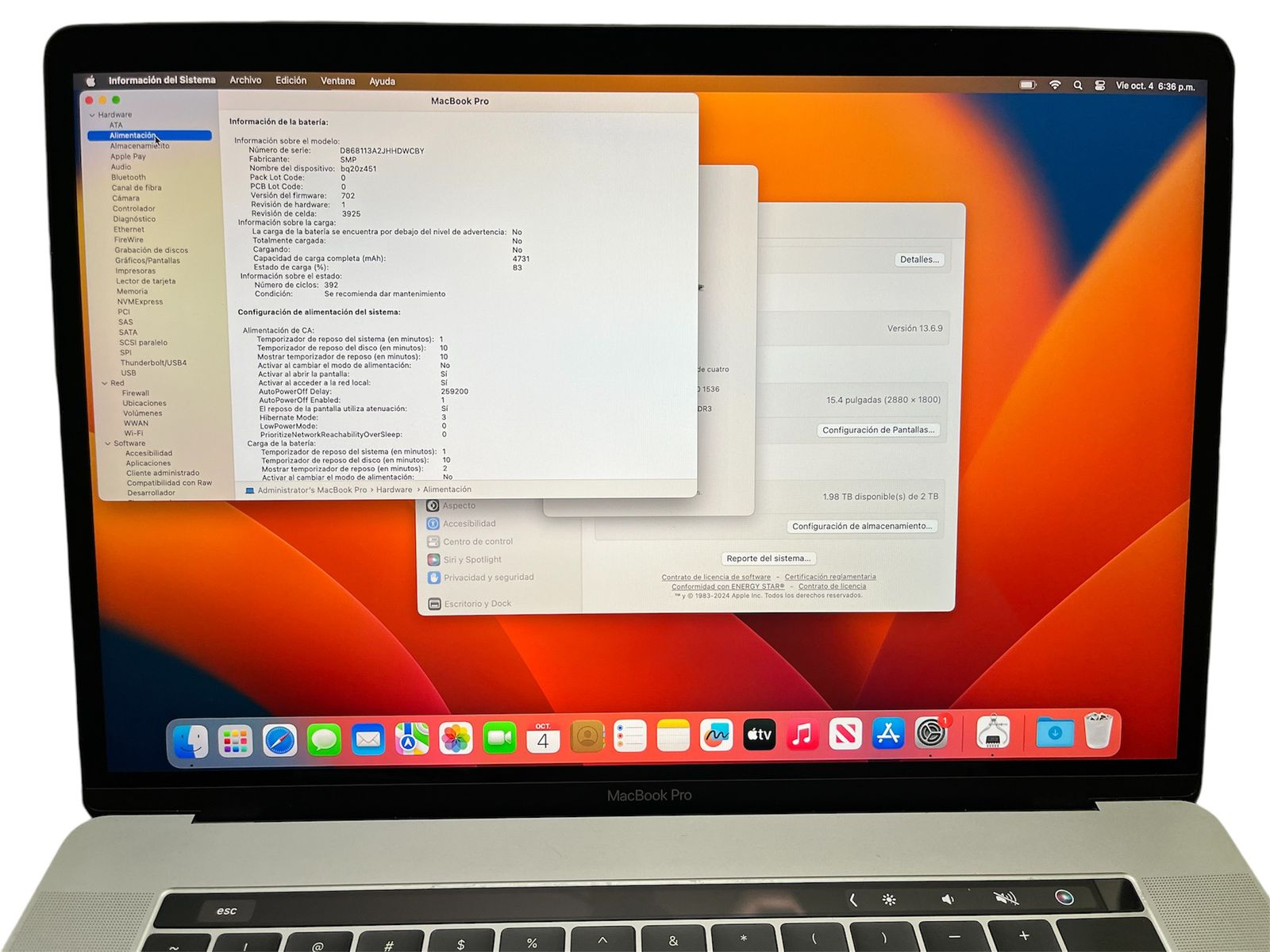Open the Ventana menu

tap(337, 81)
